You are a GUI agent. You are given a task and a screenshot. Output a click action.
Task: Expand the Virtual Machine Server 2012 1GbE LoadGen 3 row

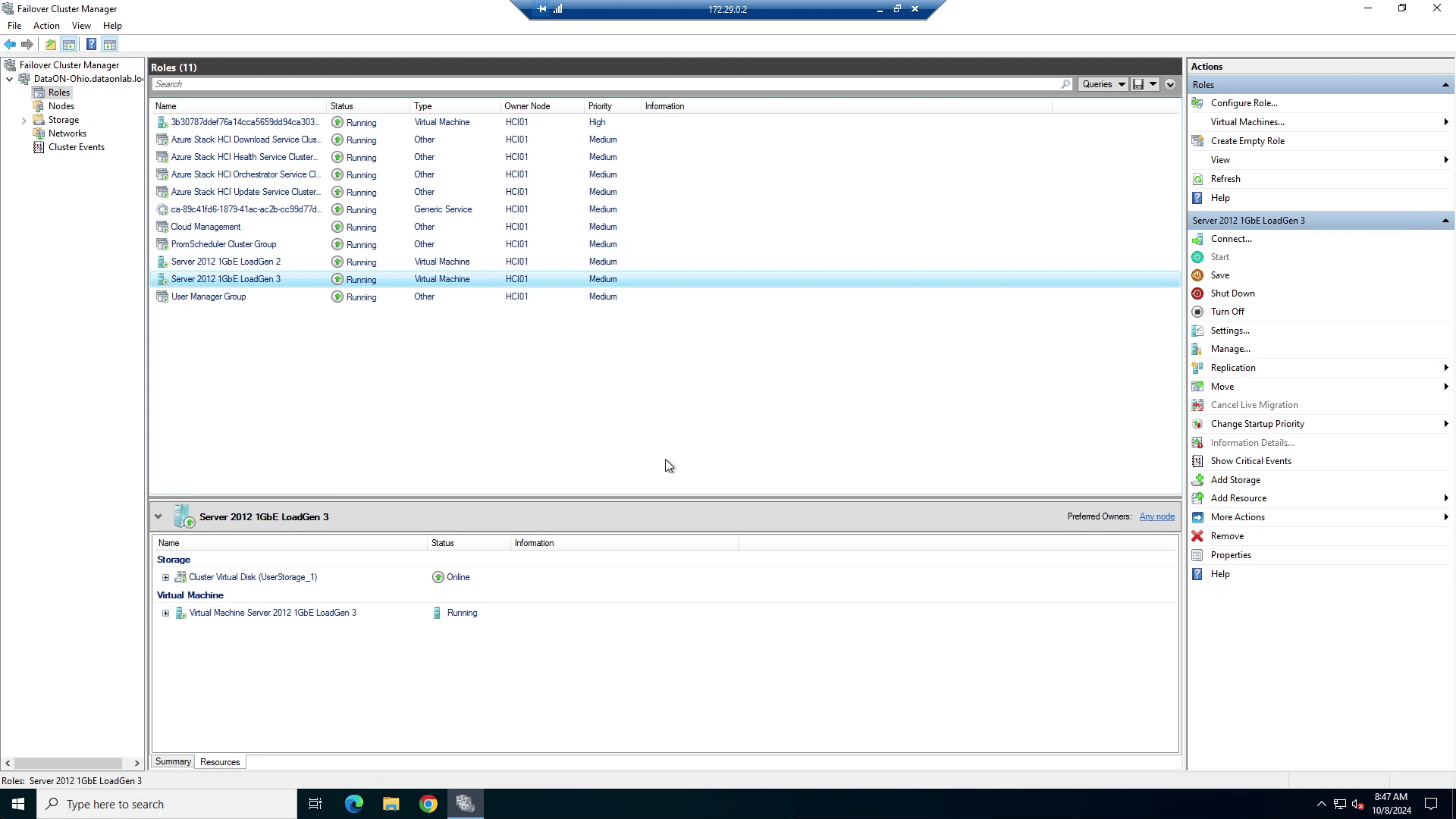165,613
